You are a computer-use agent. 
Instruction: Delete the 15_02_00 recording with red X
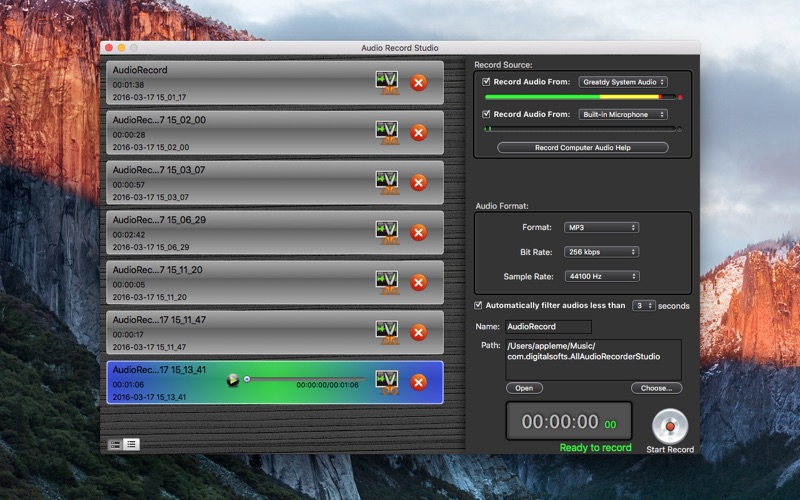point(418,133)
